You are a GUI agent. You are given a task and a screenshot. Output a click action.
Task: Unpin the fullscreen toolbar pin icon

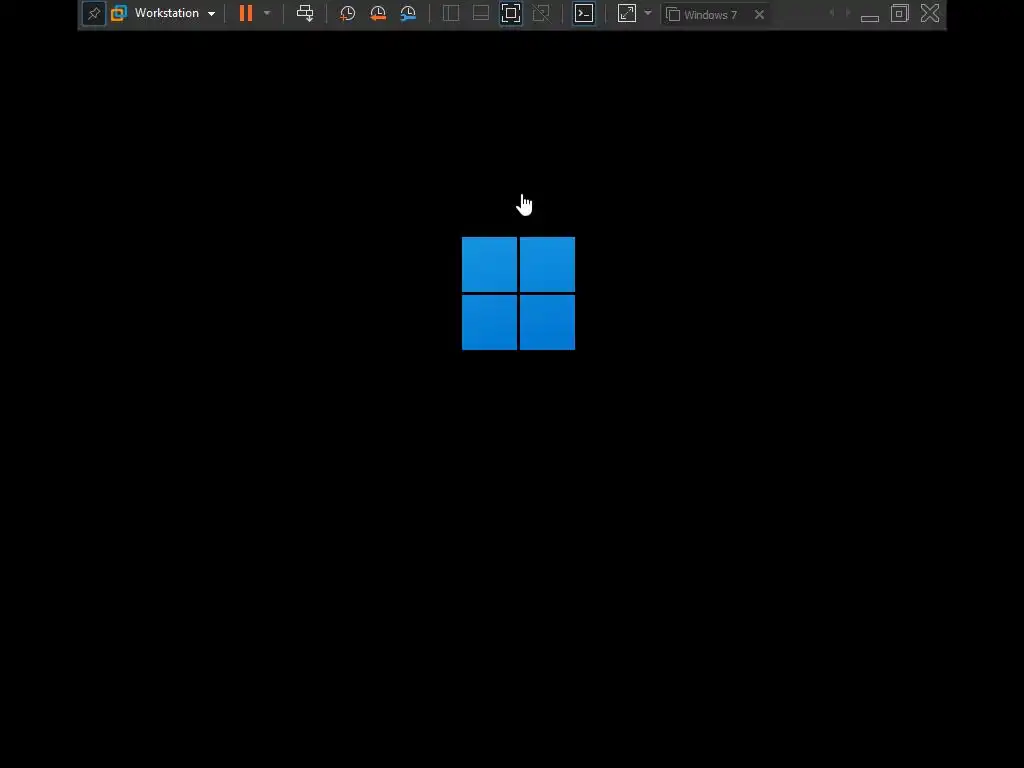(x=94, y=14)
